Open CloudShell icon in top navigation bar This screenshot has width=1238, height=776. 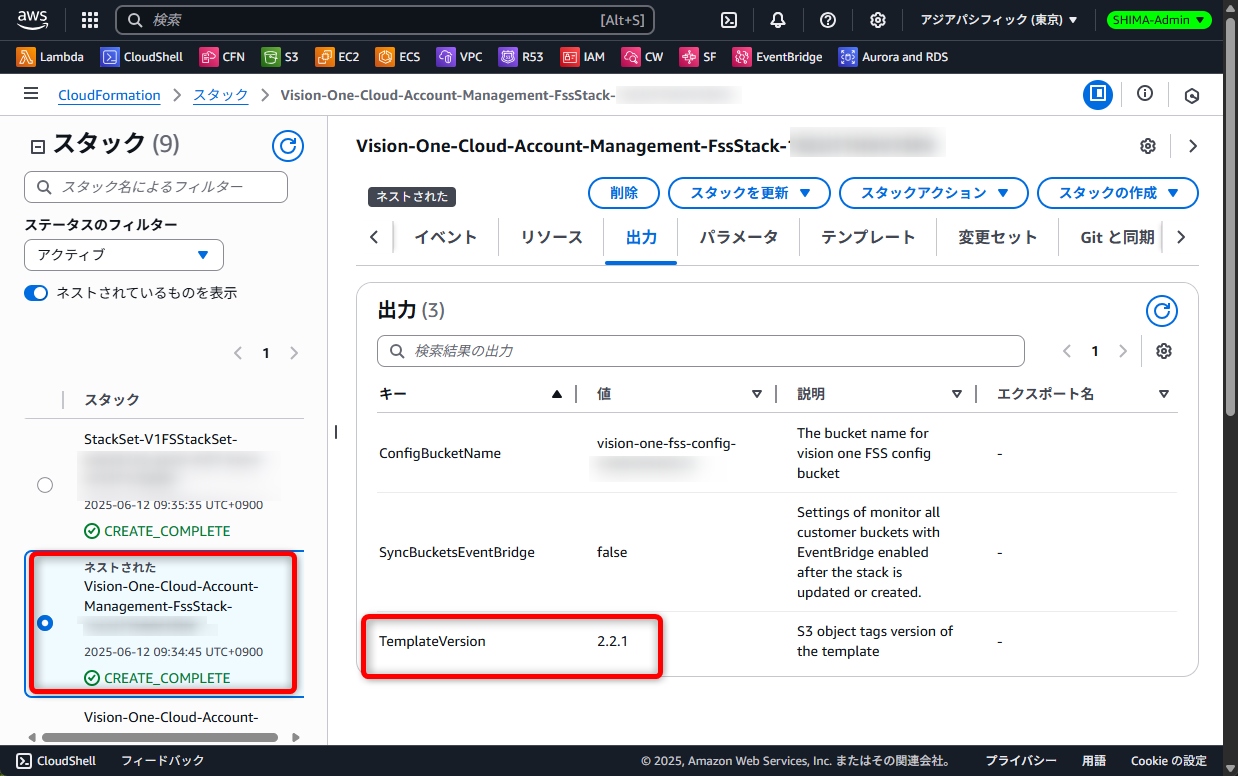coord(730,20)
